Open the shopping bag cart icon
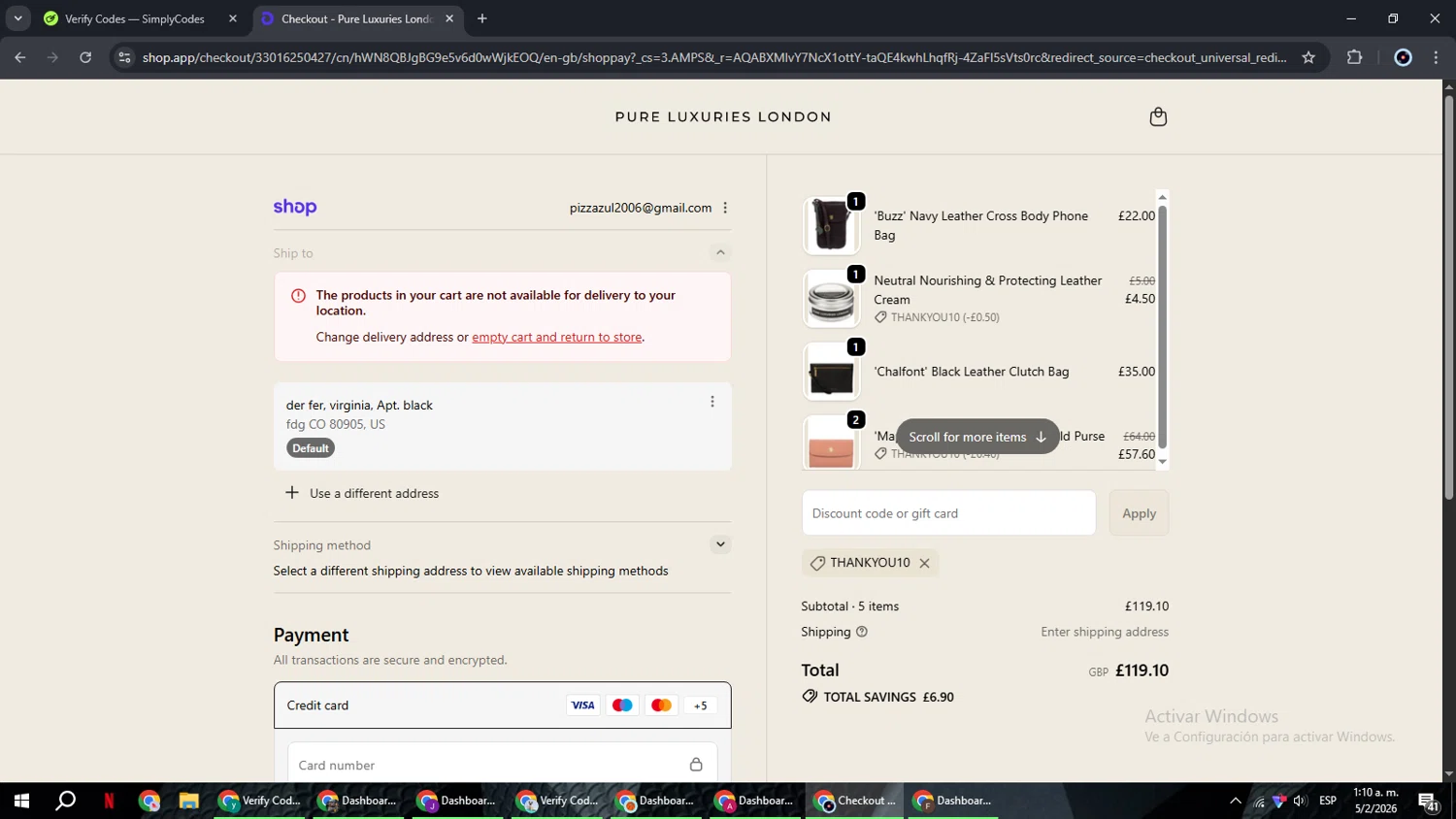1456x819 pixels. pos(1158,116)
